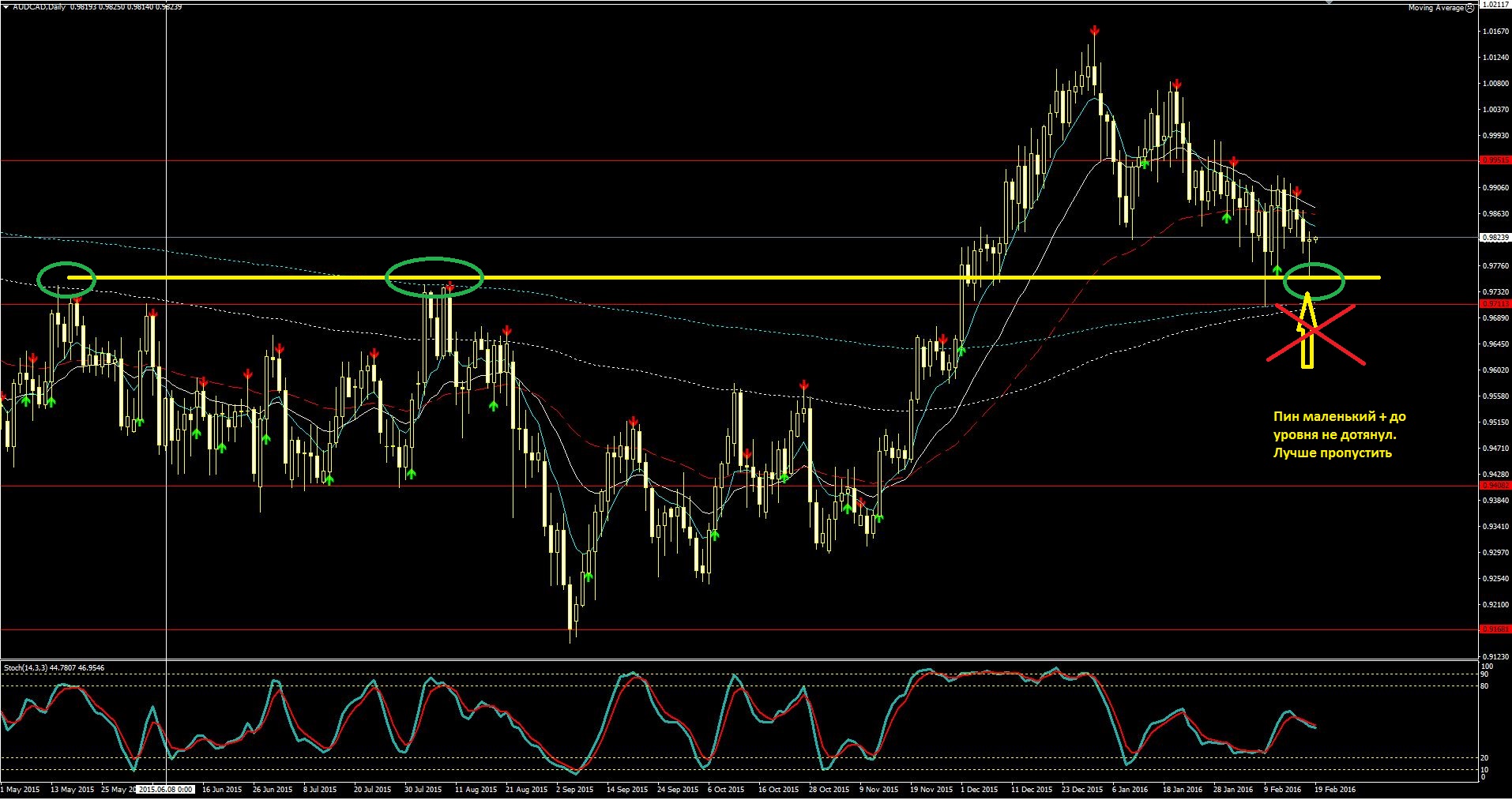This screenshot has height=800, width=1512.
Task: Click the 0.96450 price on the scale
Action: click(1496, 344)
